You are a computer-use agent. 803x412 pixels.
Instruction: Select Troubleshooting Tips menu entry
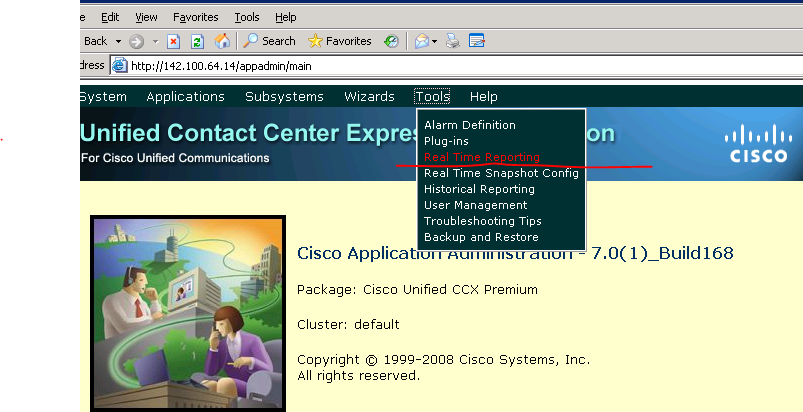click(x=483, y=221)
